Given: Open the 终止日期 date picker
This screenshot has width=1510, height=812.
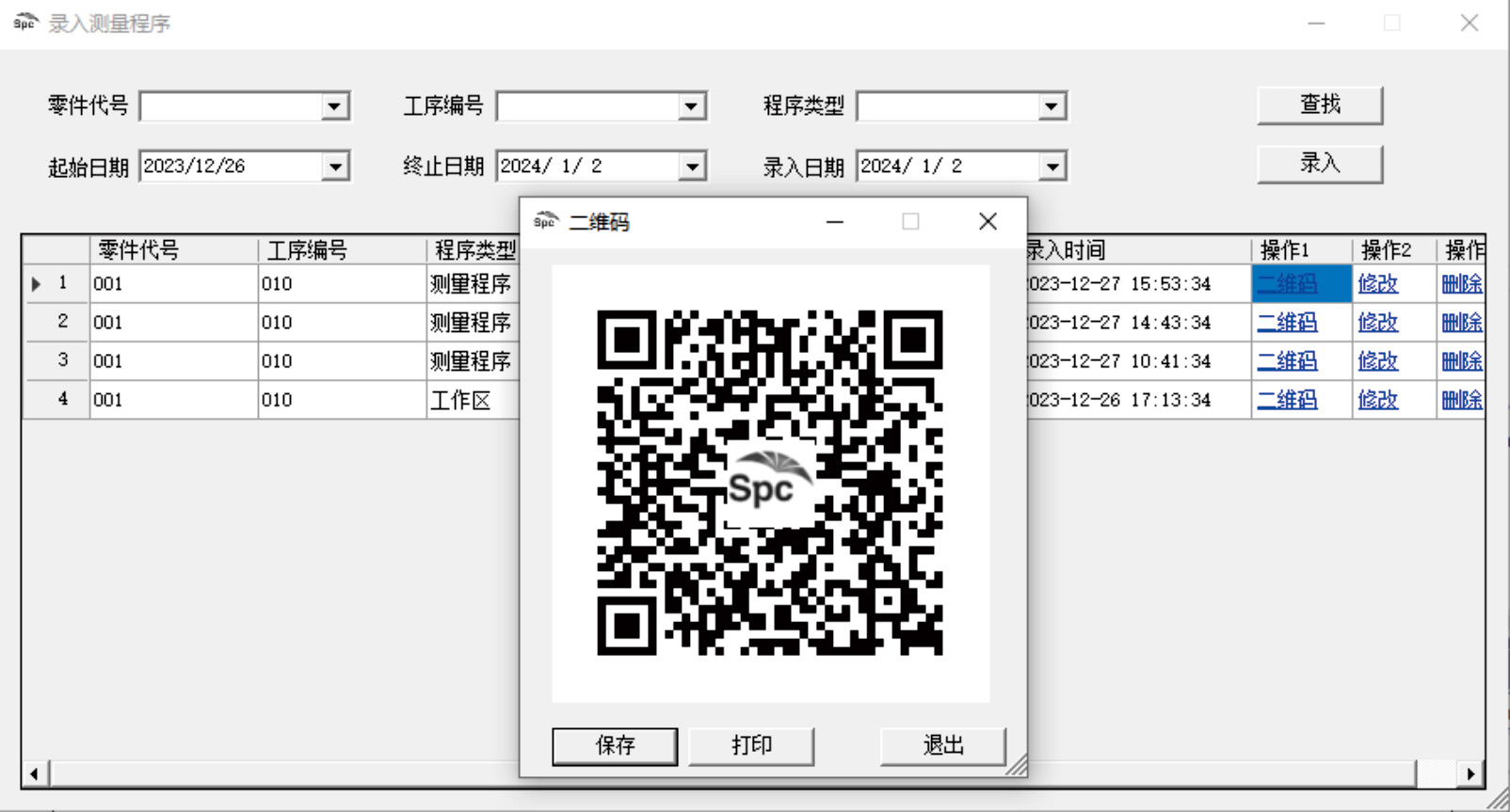Looking at the screenshot, I should tap(691, 167).
